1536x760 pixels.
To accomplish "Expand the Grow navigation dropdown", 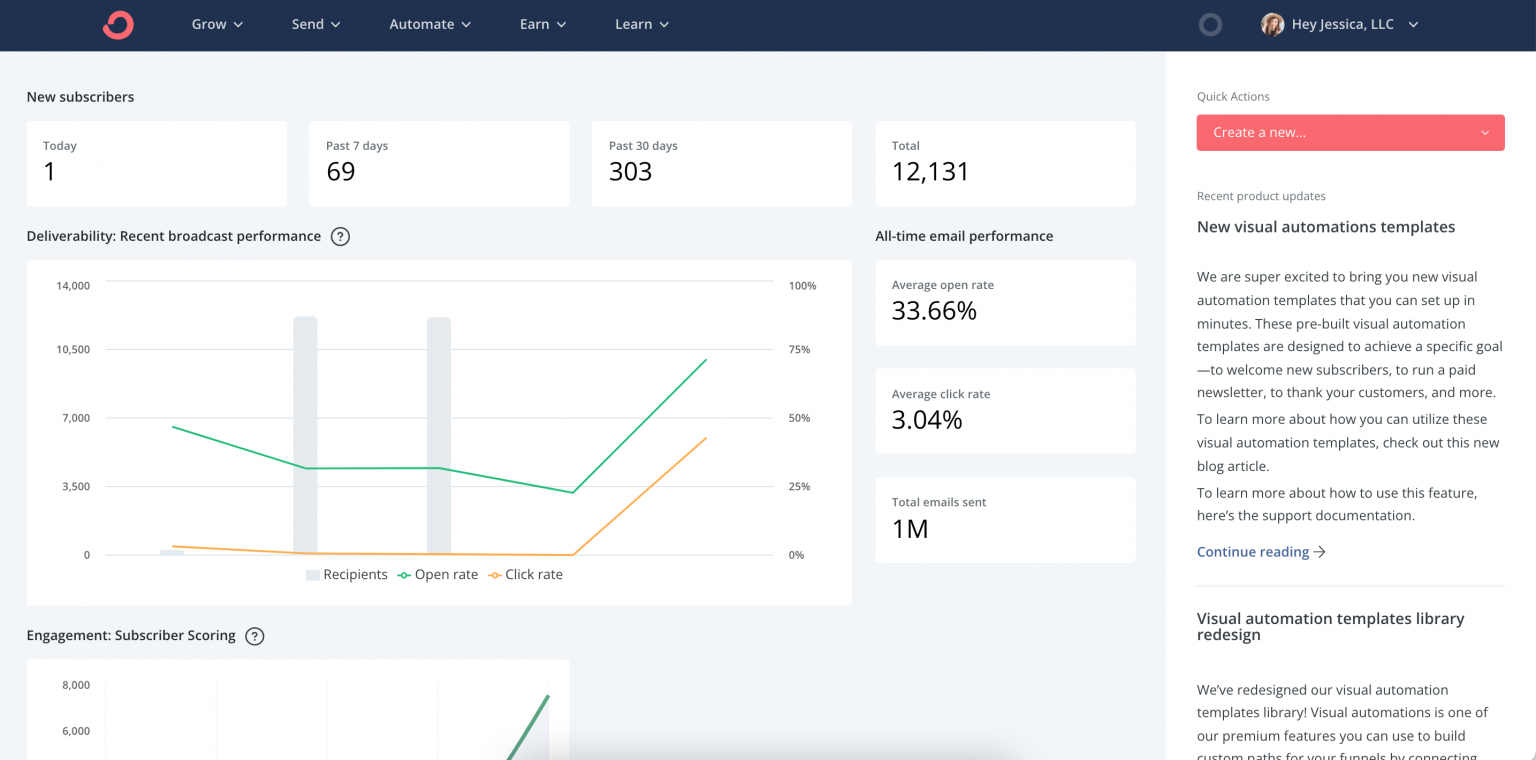I will tap(217, 24).
